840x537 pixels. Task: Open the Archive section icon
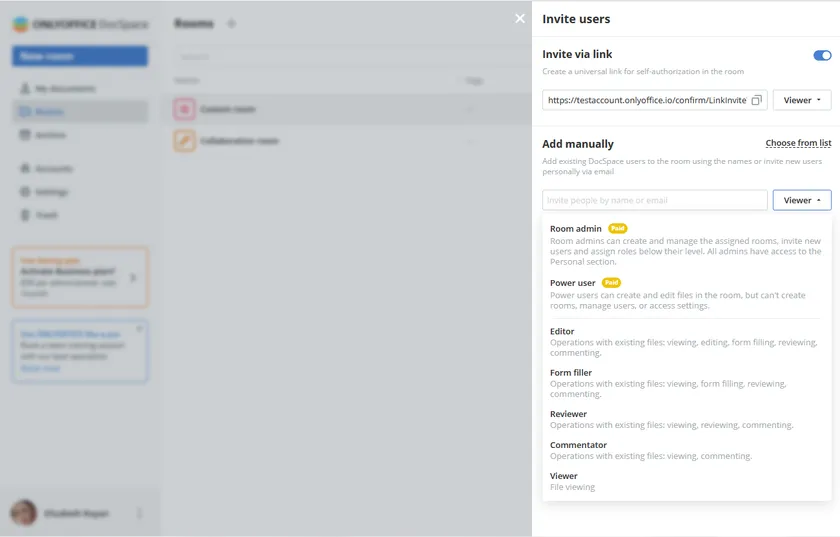tap(25, 135)
